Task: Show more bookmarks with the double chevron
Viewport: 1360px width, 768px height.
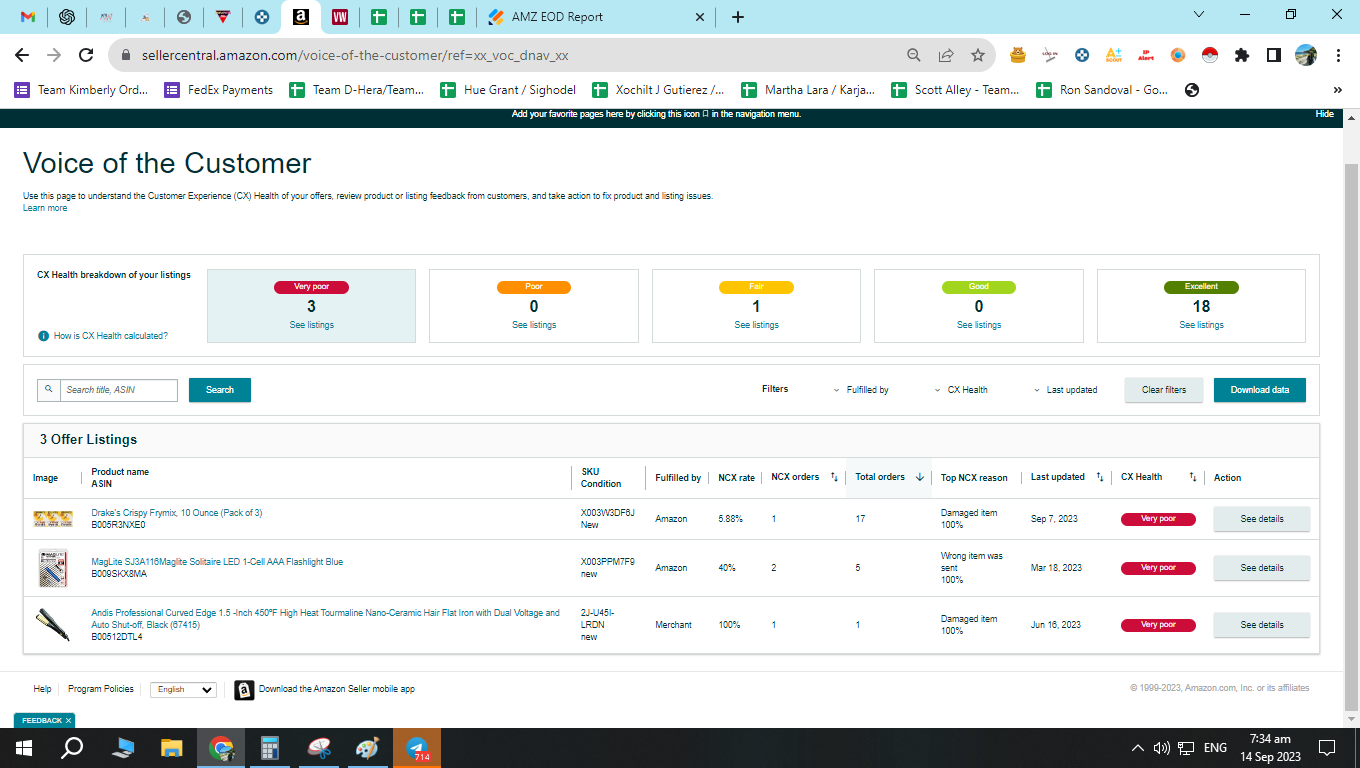Action: click(x=1337, y=90)
